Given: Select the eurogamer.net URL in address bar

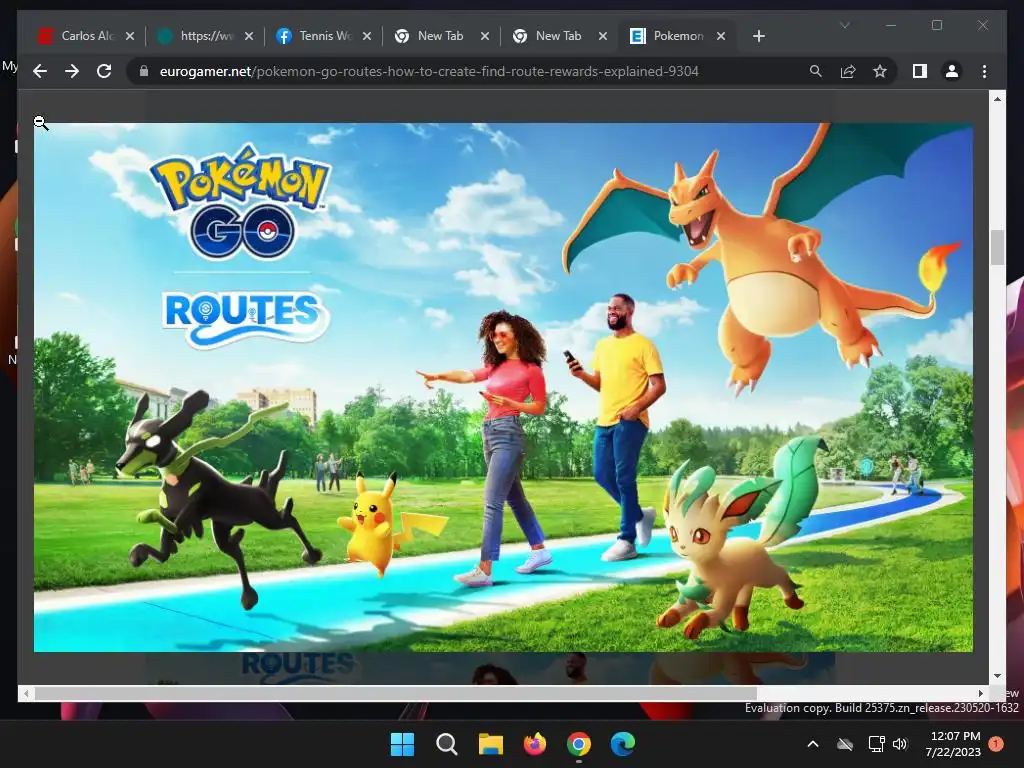Looking at the screenshot, I should point(429,71).
